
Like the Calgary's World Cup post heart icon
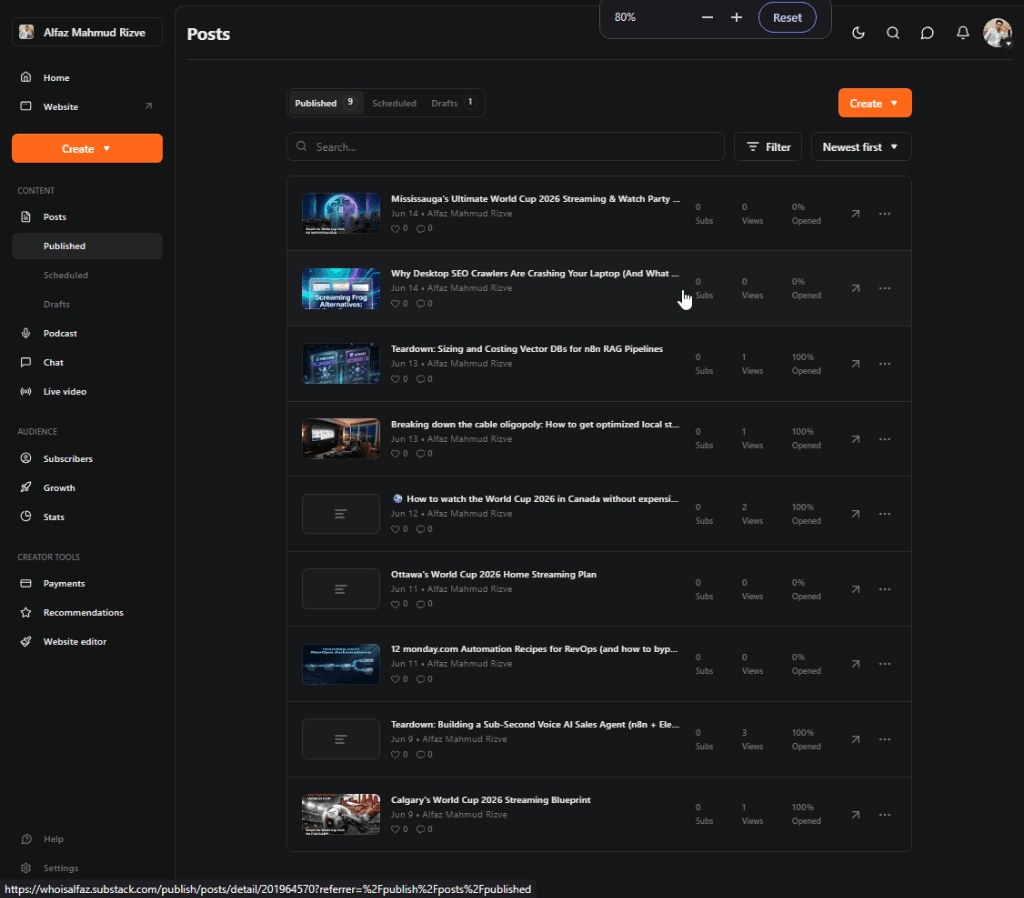(x=395, y=829)
